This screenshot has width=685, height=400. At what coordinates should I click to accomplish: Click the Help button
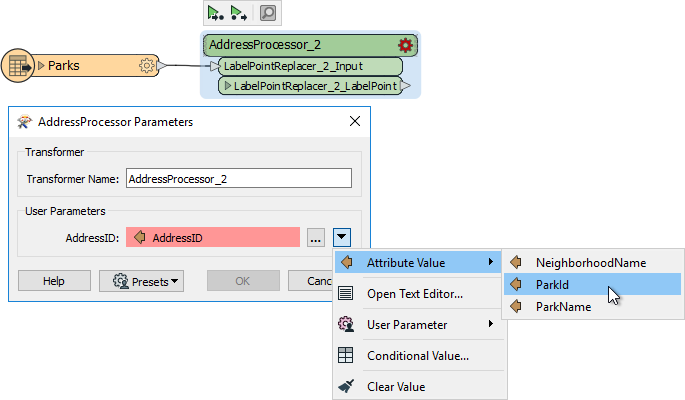[54, 281]
